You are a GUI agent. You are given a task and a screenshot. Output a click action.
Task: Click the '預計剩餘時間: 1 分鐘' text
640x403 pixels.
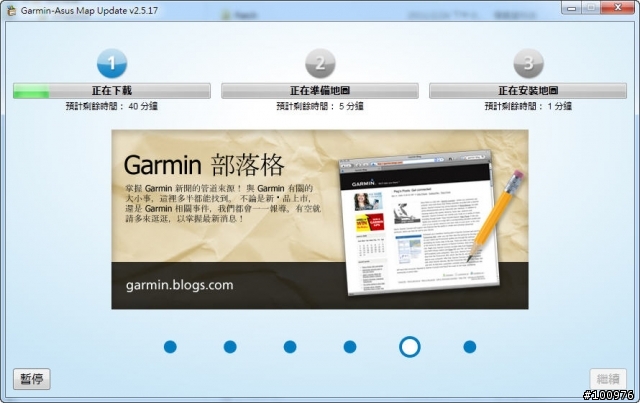coord(528,106)
